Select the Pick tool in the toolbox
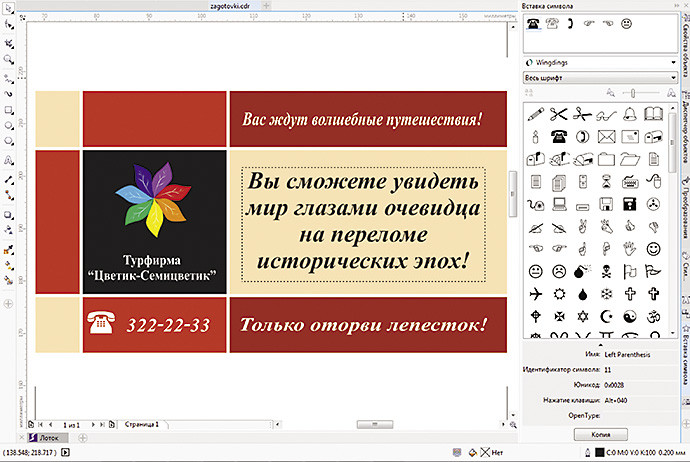 (8, 8)
